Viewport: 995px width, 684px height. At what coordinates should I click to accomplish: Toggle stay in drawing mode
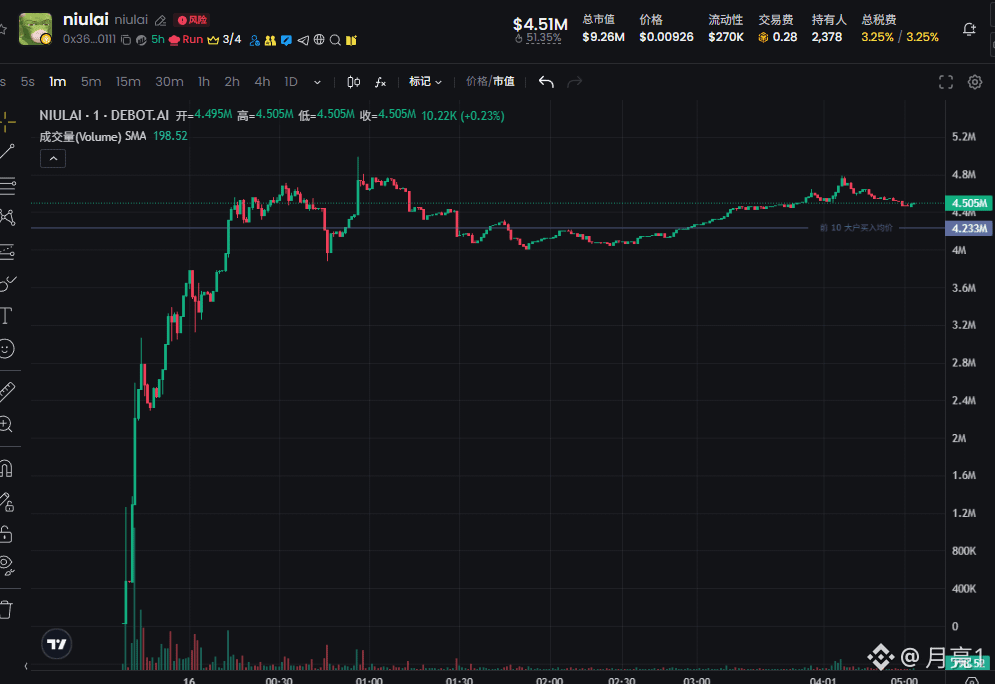point(6,502)
